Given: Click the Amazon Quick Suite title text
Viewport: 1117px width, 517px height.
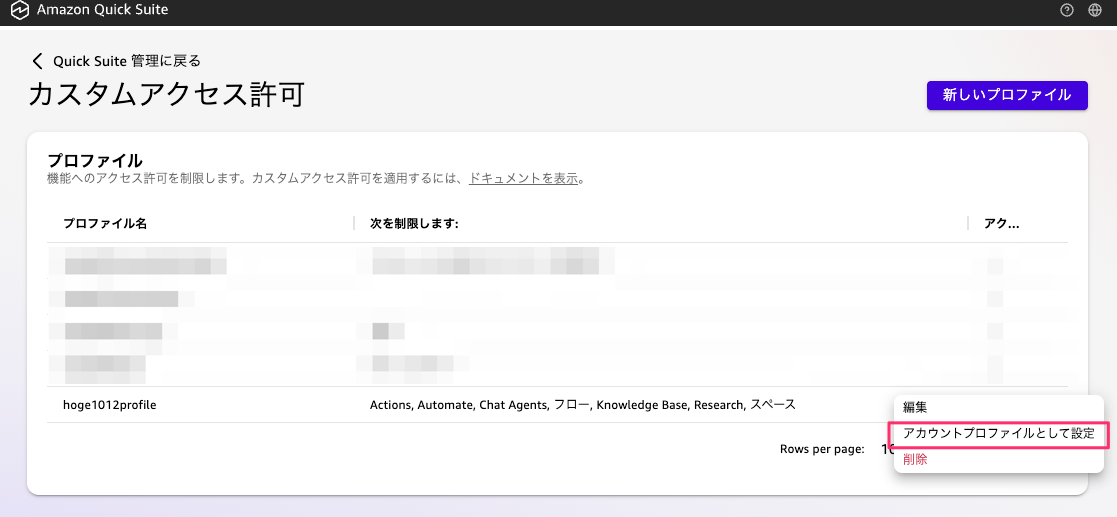Looking at the screenshot, I should (x=102, y=10).
